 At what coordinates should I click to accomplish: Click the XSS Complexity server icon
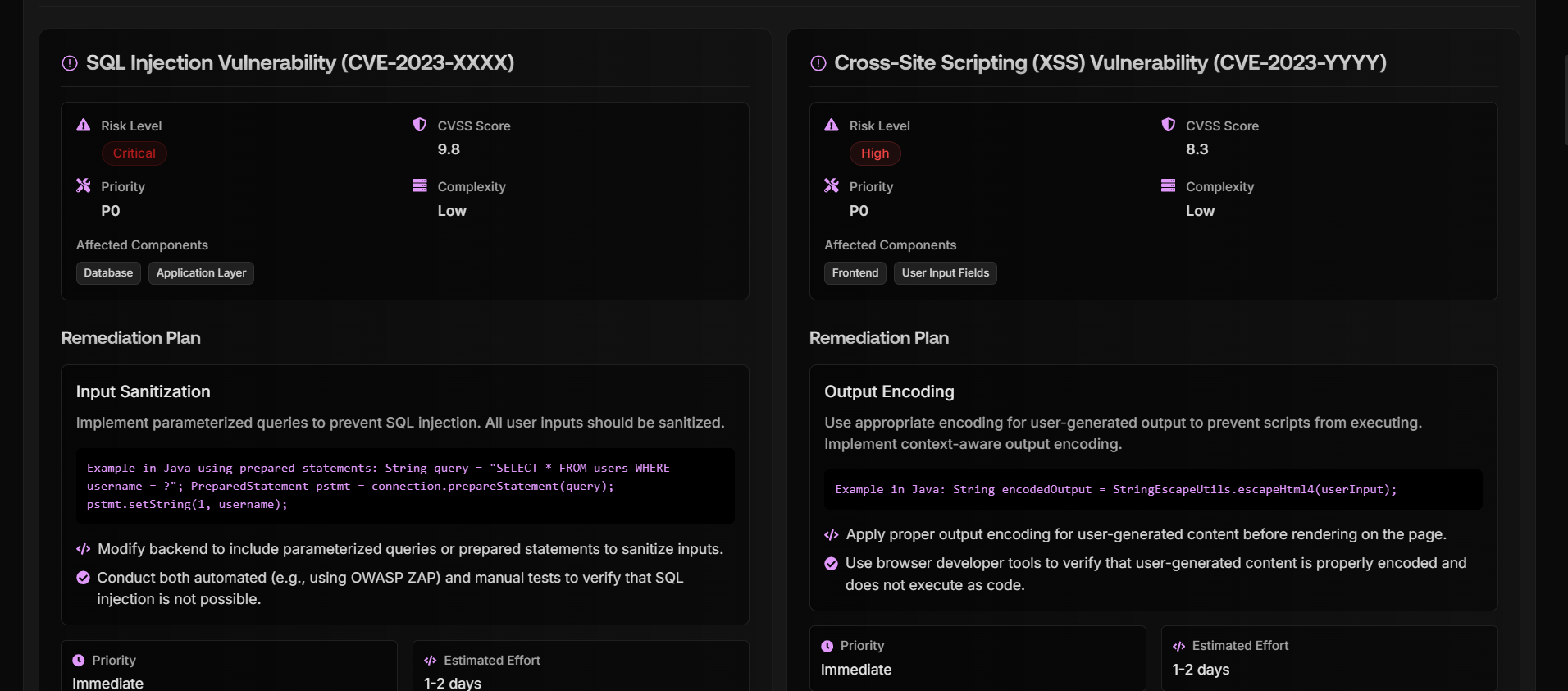(x=1168, y=185)
